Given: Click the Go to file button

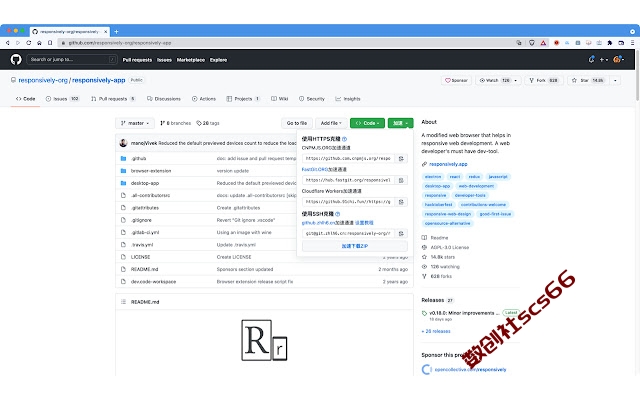Looking at the screenshot, I should [x=297, y=123].
